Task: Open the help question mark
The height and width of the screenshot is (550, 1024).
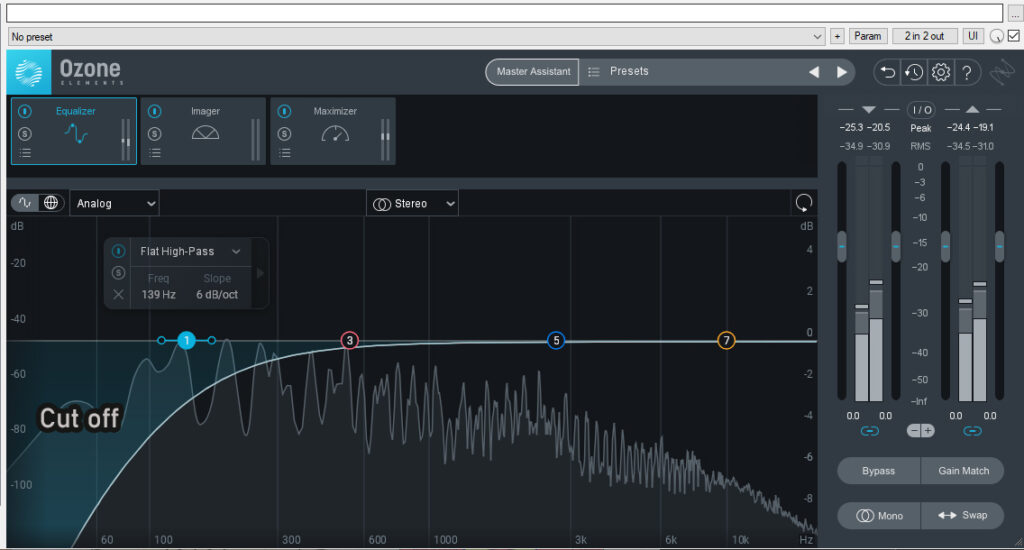Action: [967, 73]
